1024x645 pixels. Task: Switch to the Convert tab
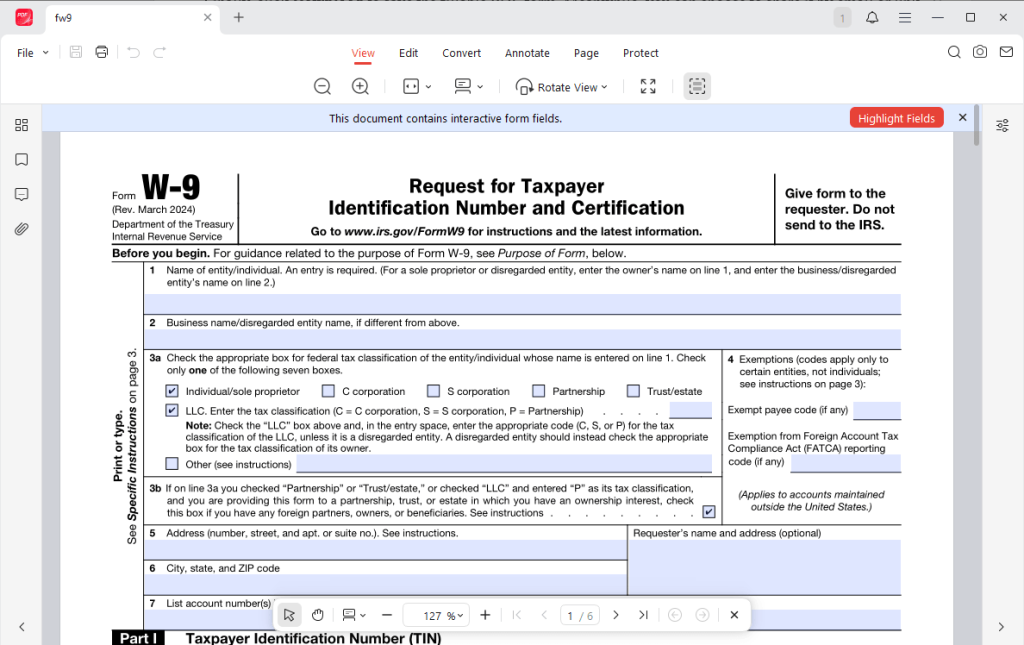click(x=462, y=53)
